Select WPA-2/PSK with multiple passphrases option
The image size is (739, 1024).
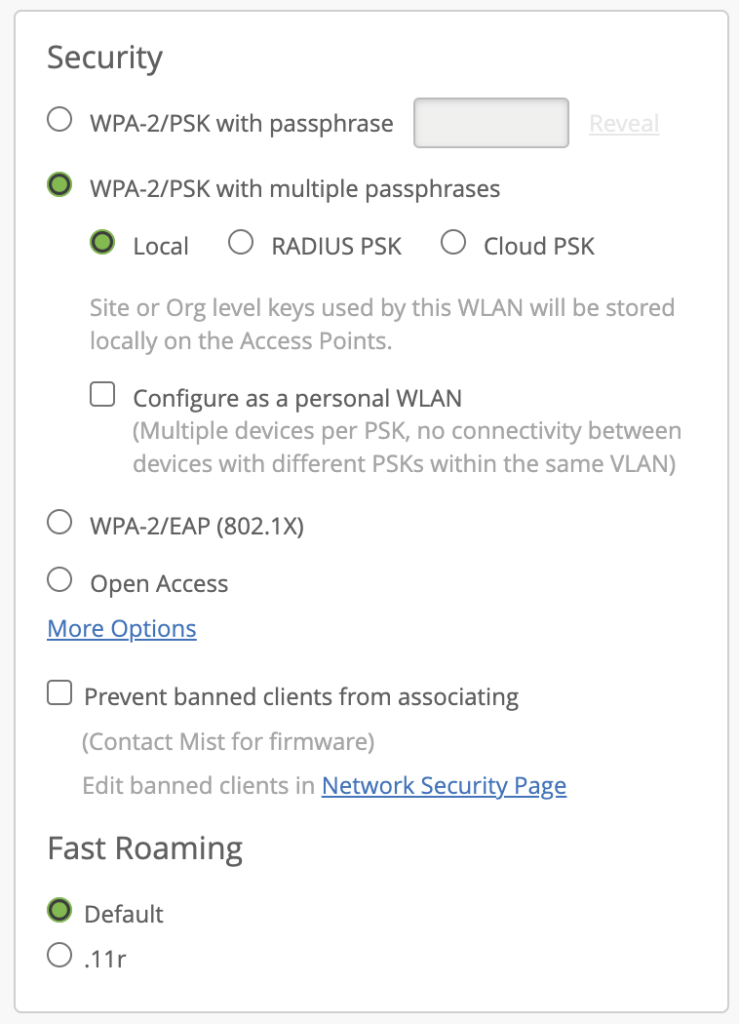[60, 185]
